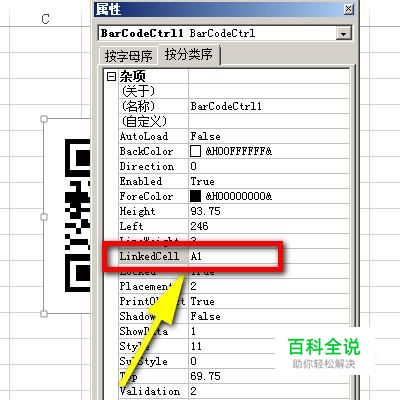Viewport: 400px width, 400px height.
Task: Click the barcode's top-left resize handle
Action: coord(44,119)
